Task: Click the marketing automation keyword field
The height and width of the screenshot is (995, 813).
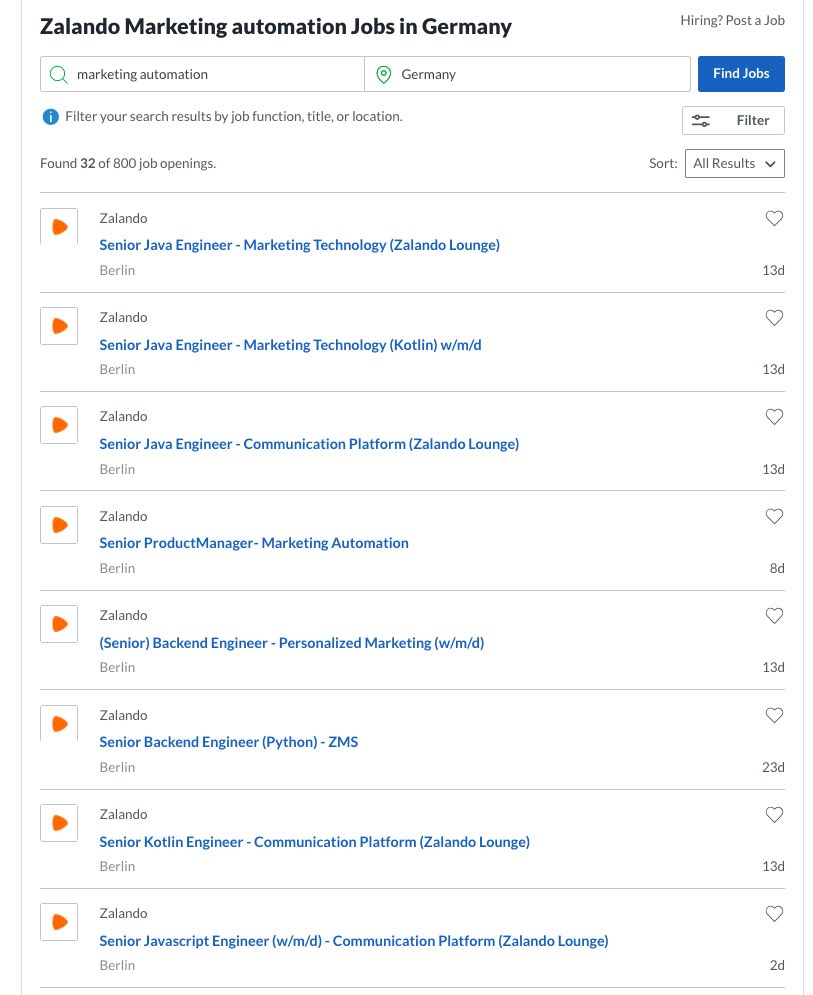Action: pyautogui.click(x=202, y=74)
